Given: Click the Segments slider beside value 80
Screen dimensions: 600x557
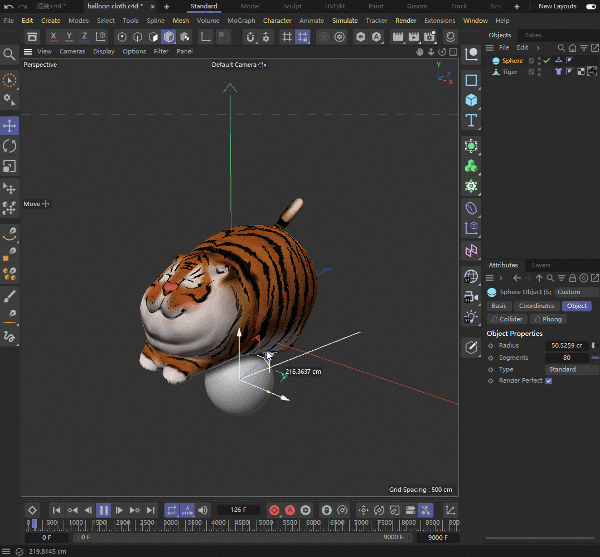Looking at the screenshot, I should pyautogui.click(x=595, y=357).
